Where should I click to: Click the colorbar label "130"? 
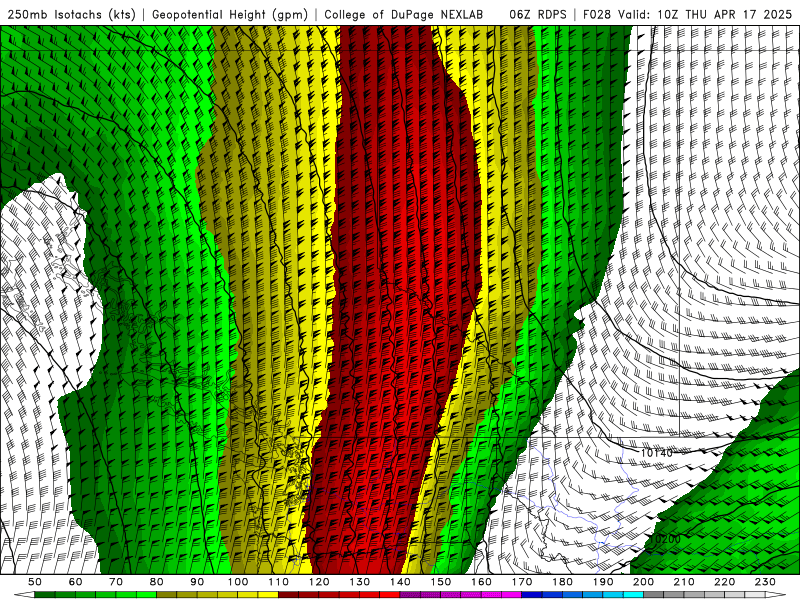pyautogui.click(x=360, y=582)
